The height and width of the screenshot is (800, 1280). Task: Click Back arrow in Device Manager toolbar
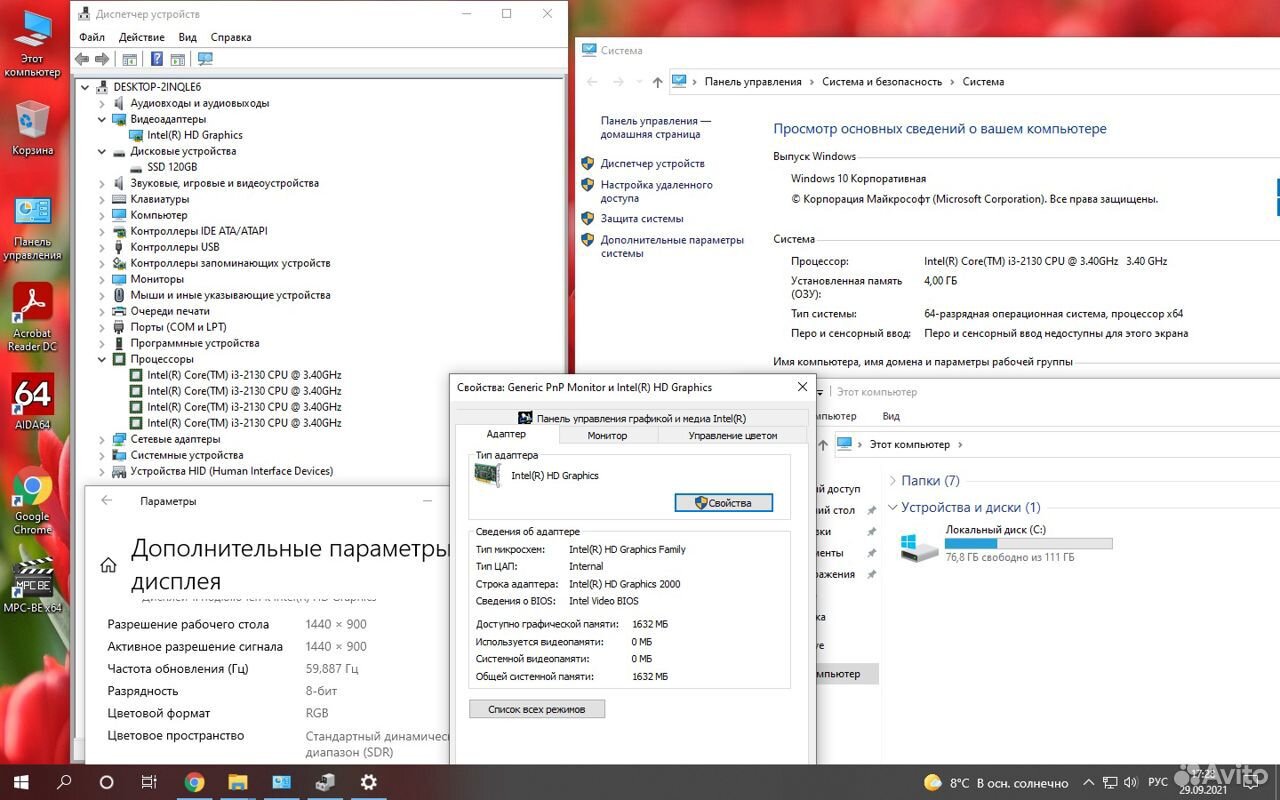click(82, 59)
